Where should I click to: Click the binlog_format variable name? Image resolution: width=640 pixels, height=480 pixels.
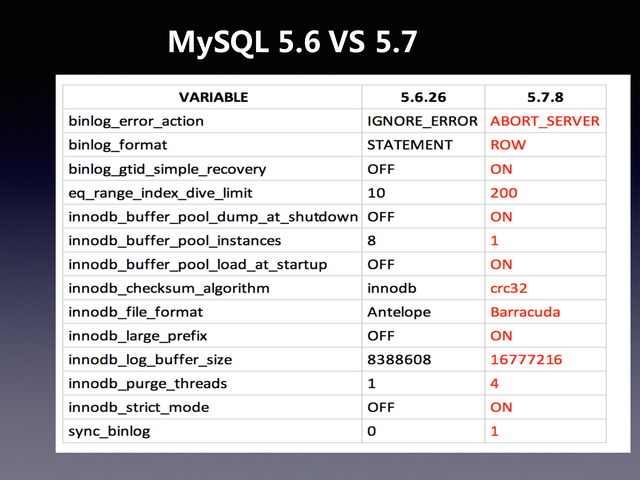(118, 145)
